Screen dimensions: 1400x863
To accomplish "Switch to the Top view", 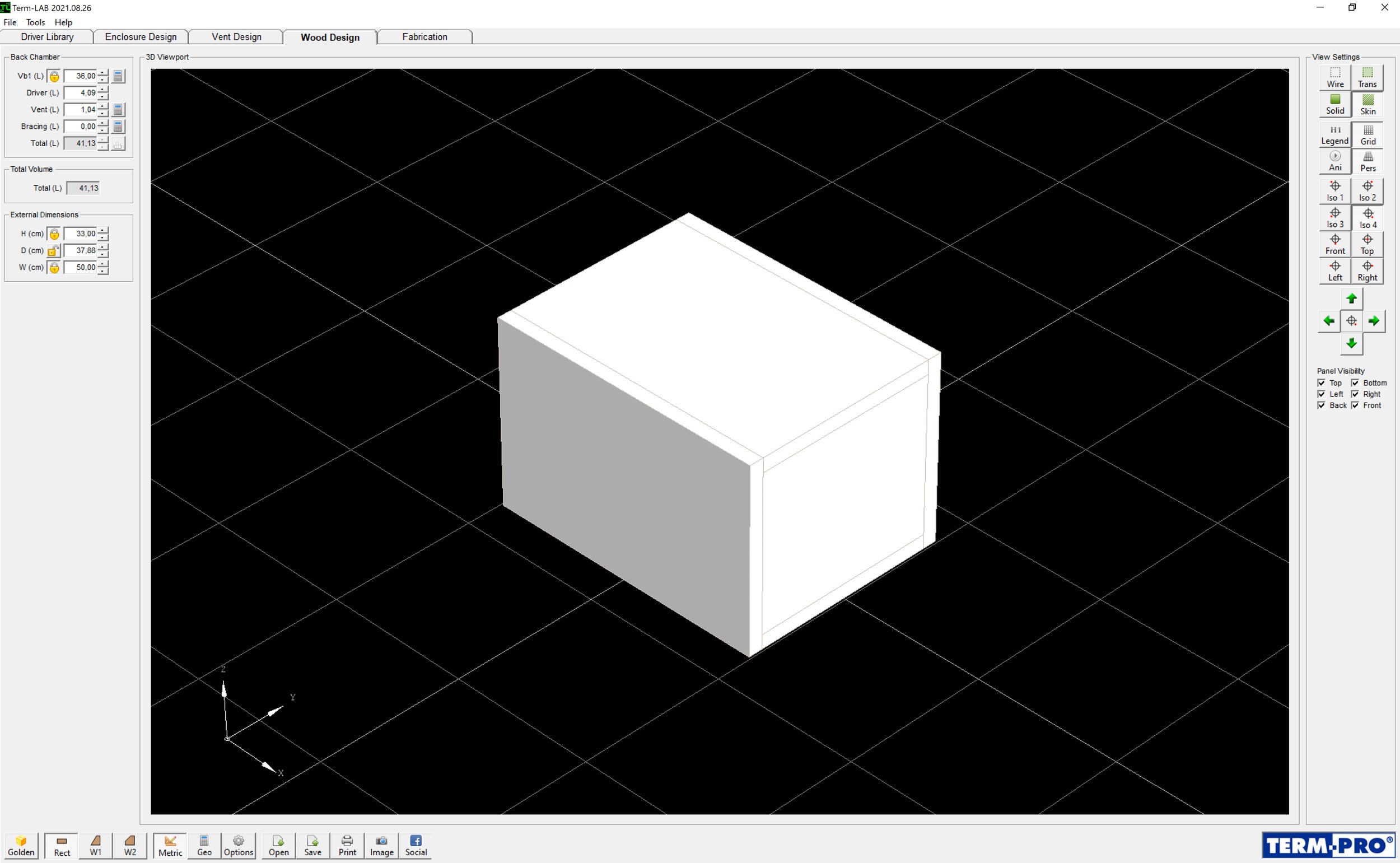I will [x=1368, y=244].
